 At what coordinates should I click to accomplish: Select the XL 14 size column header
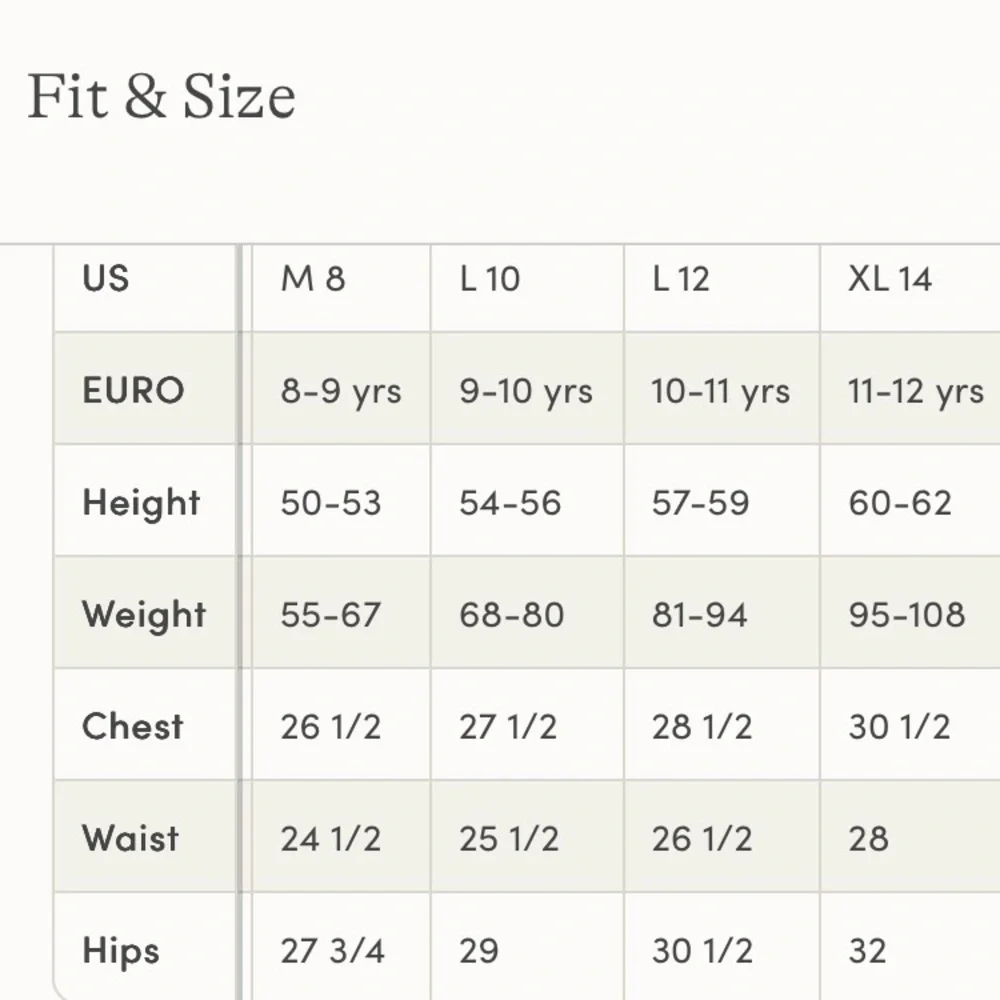[890, 278]
